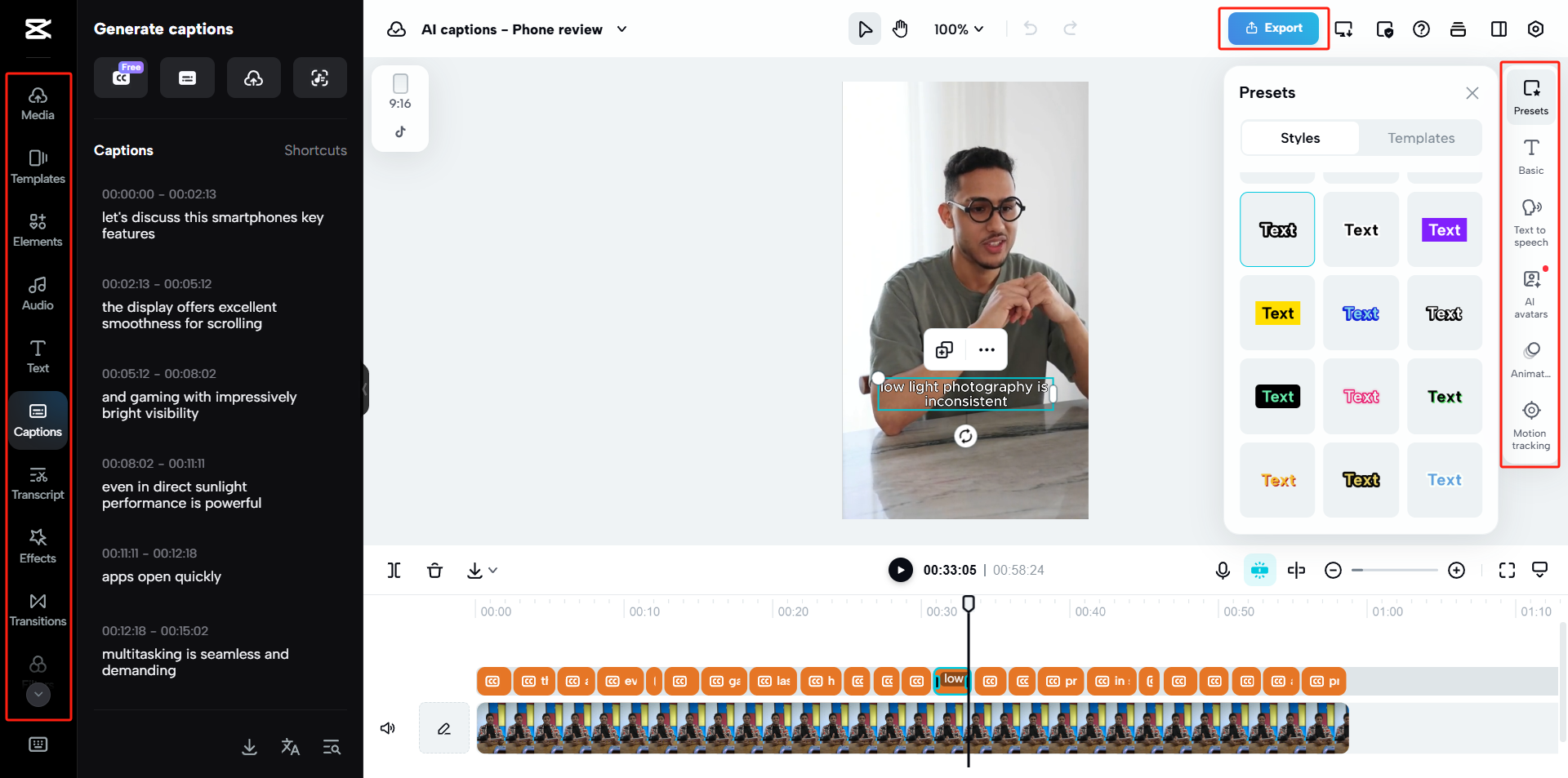Expand more sidebar tools with the chevron button
This screenshot has width=1568, height=778.
coord(38,694)
